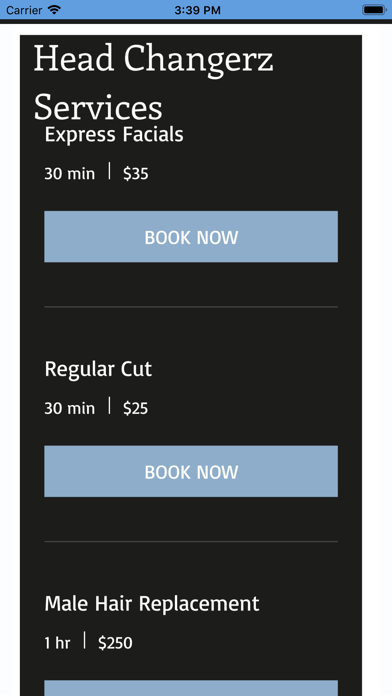Tap the partially visible button below Male Hair Replacement
Viewport: 392px width, 696px height.
[x=191, y=688]
